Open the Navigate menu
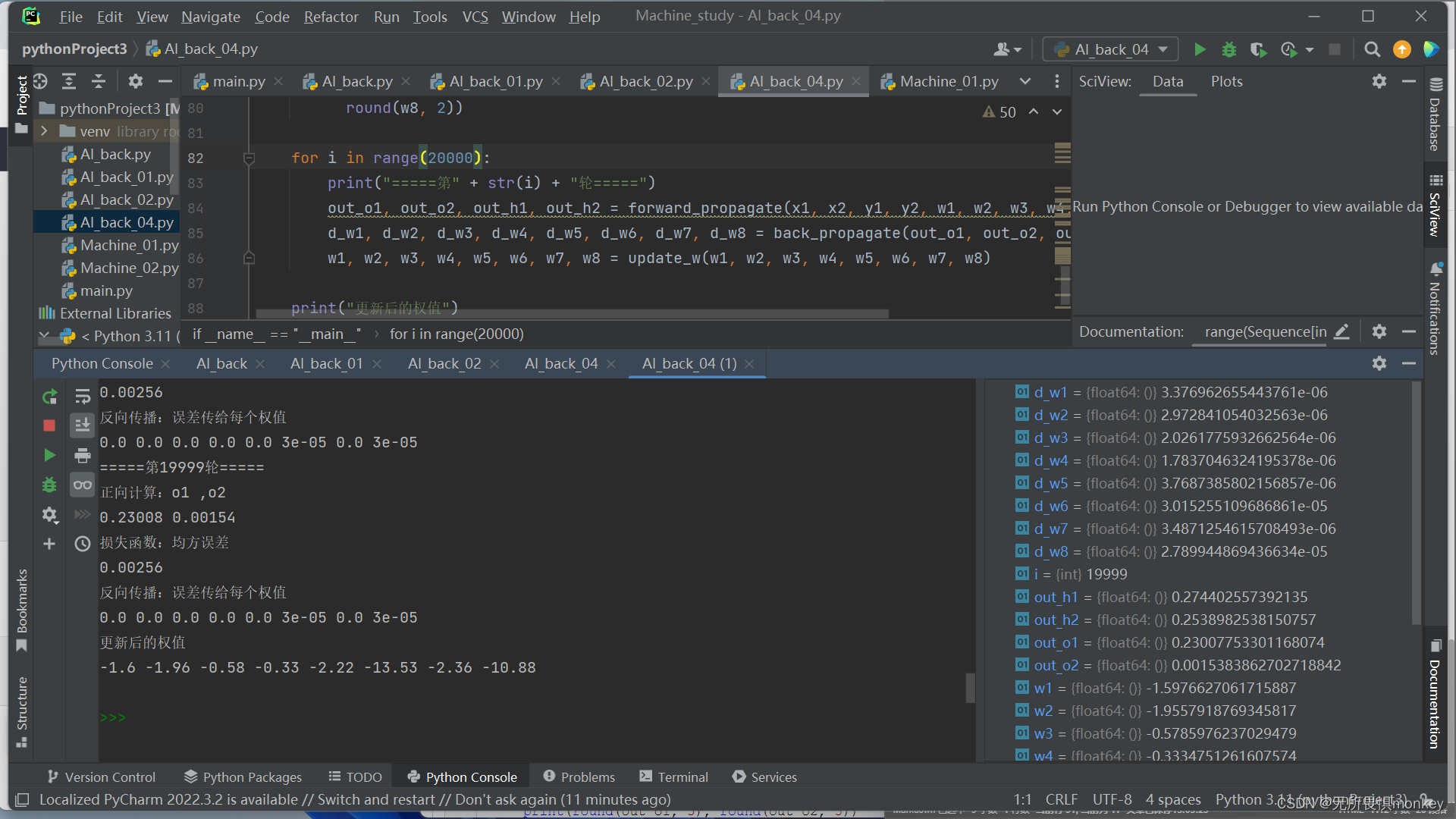The width and height of the screenshot is (1456, 819). 211,17
